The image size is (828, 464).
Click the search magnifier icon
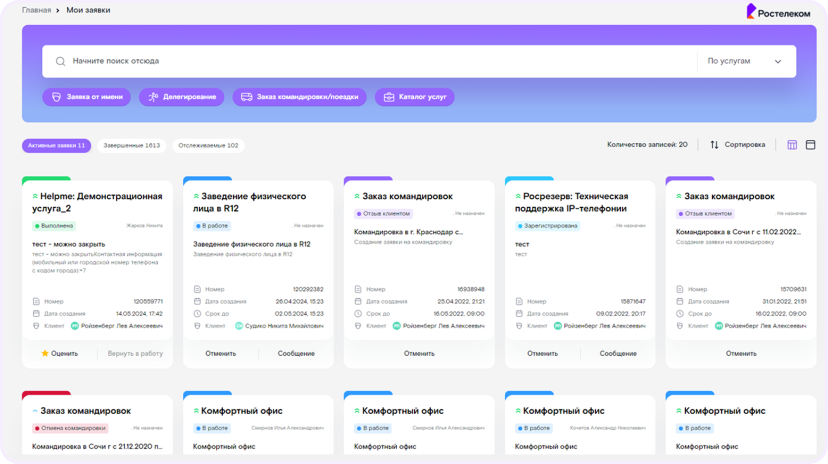click(60, 61)
